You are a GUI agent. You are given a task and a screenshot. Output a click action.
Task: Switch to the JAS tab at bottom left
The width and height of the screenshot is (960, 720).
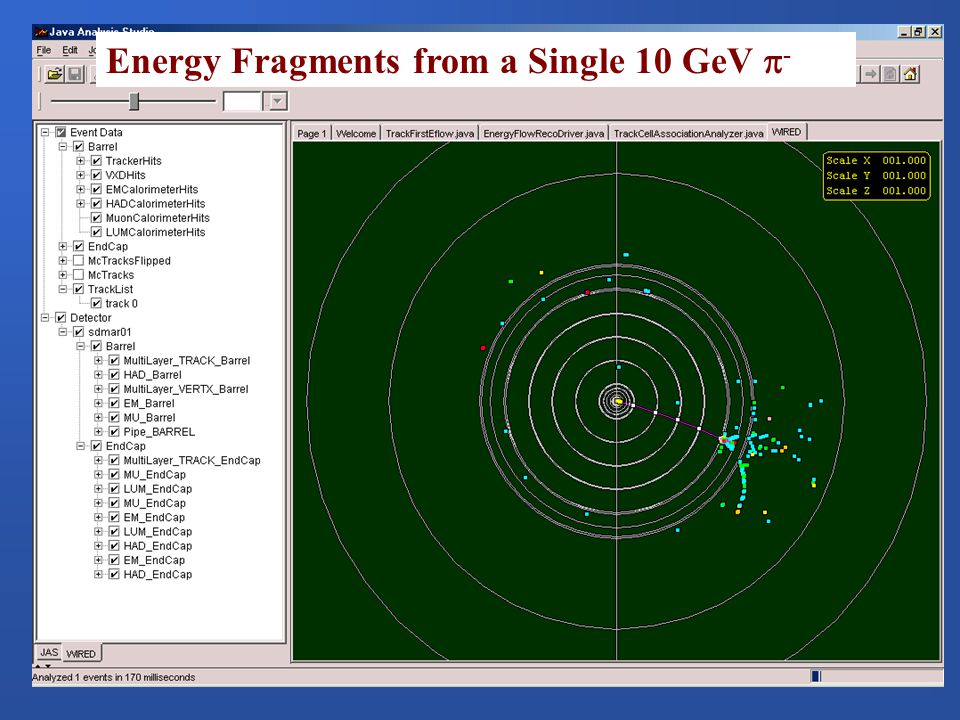49,652
